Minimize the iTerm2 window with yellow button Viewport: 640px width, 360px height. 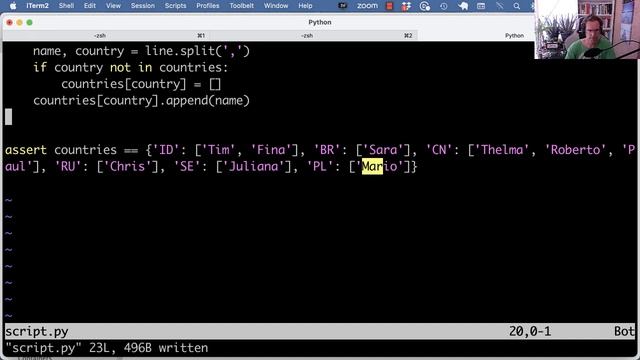[20, 22]
